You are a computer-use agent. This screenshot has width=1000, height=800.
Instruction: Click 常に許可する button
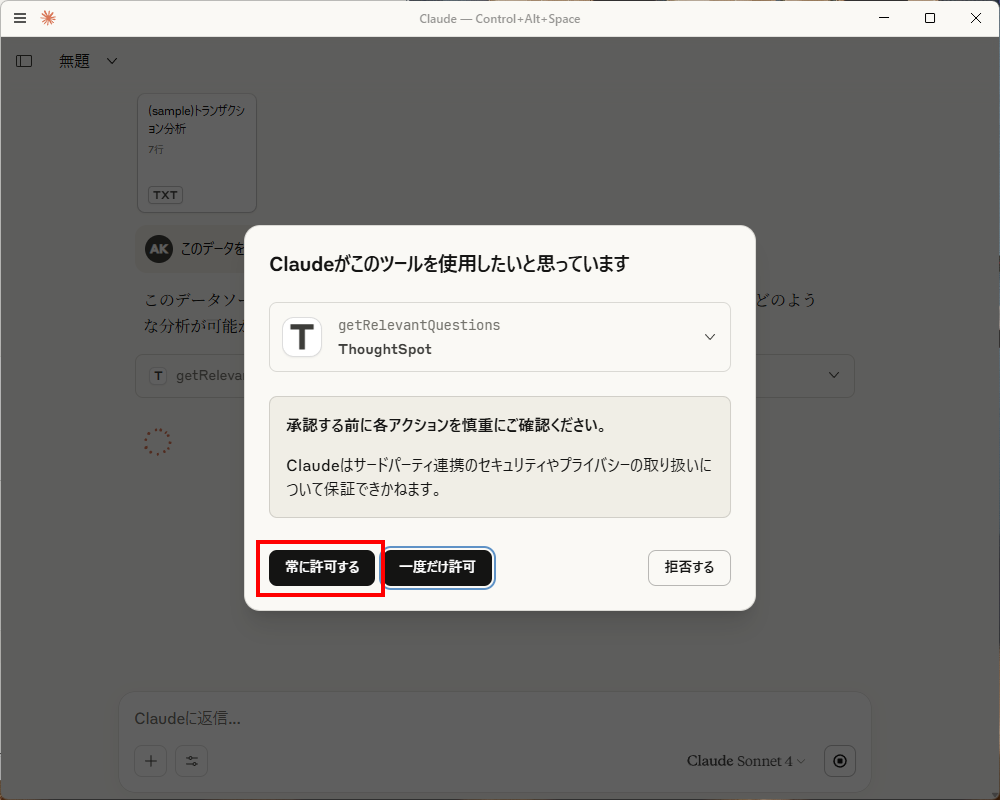point(322,567)
